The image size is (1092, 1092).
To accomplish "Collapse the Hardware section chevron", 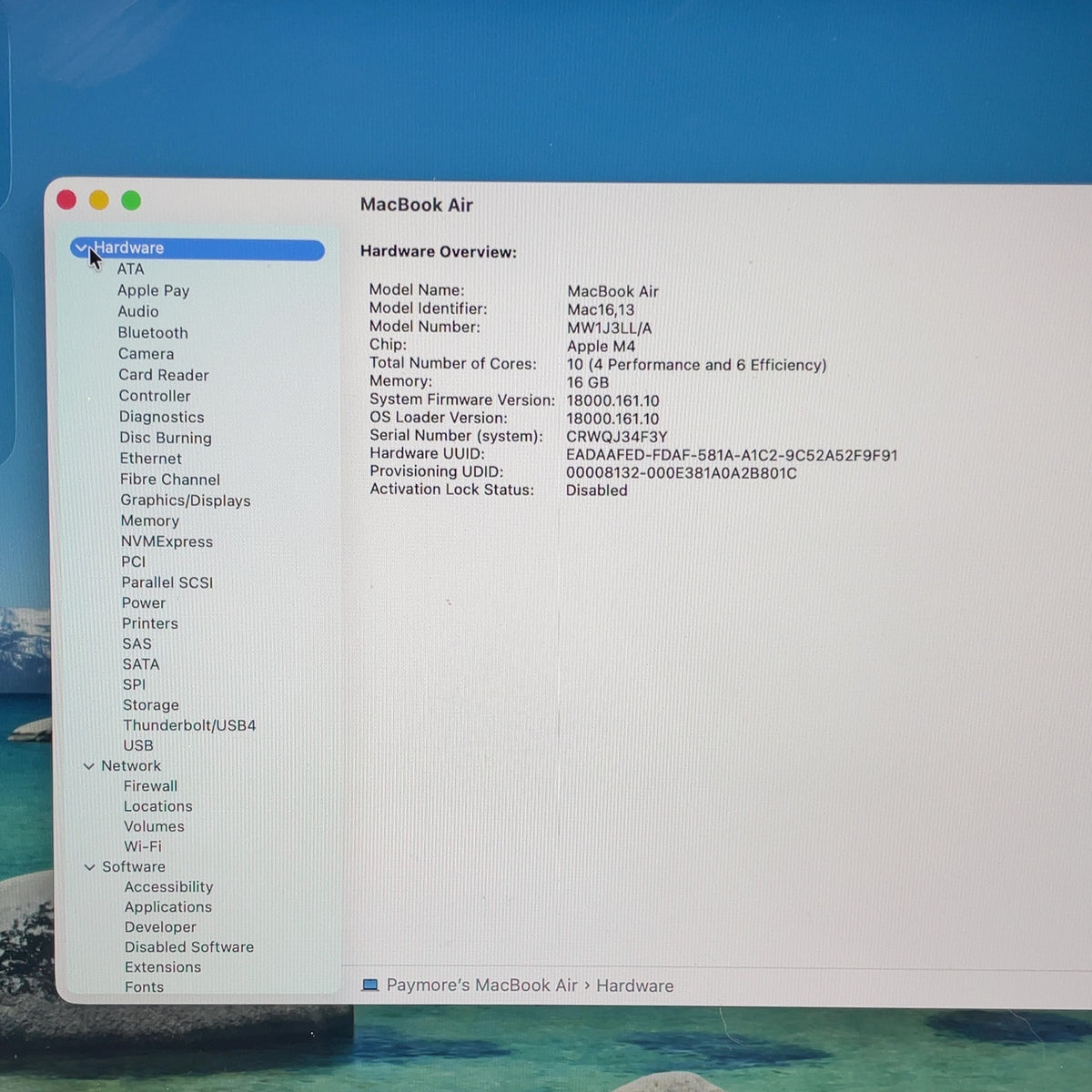I will [x=81, y=248].
